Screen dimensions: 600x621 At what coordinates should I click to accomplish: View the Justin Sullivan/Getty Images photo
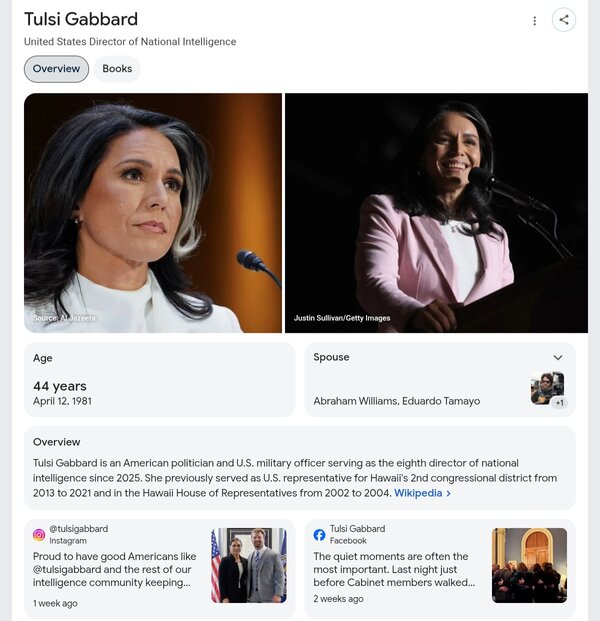436,213
